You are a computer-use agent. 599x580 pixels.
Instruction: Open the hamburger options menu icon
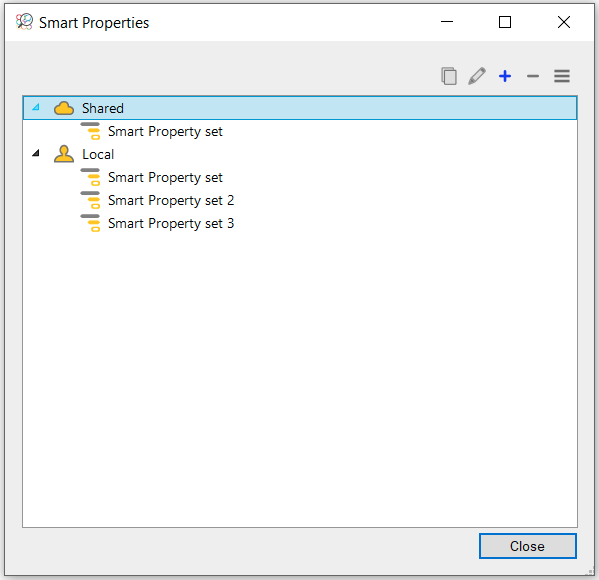562,76
